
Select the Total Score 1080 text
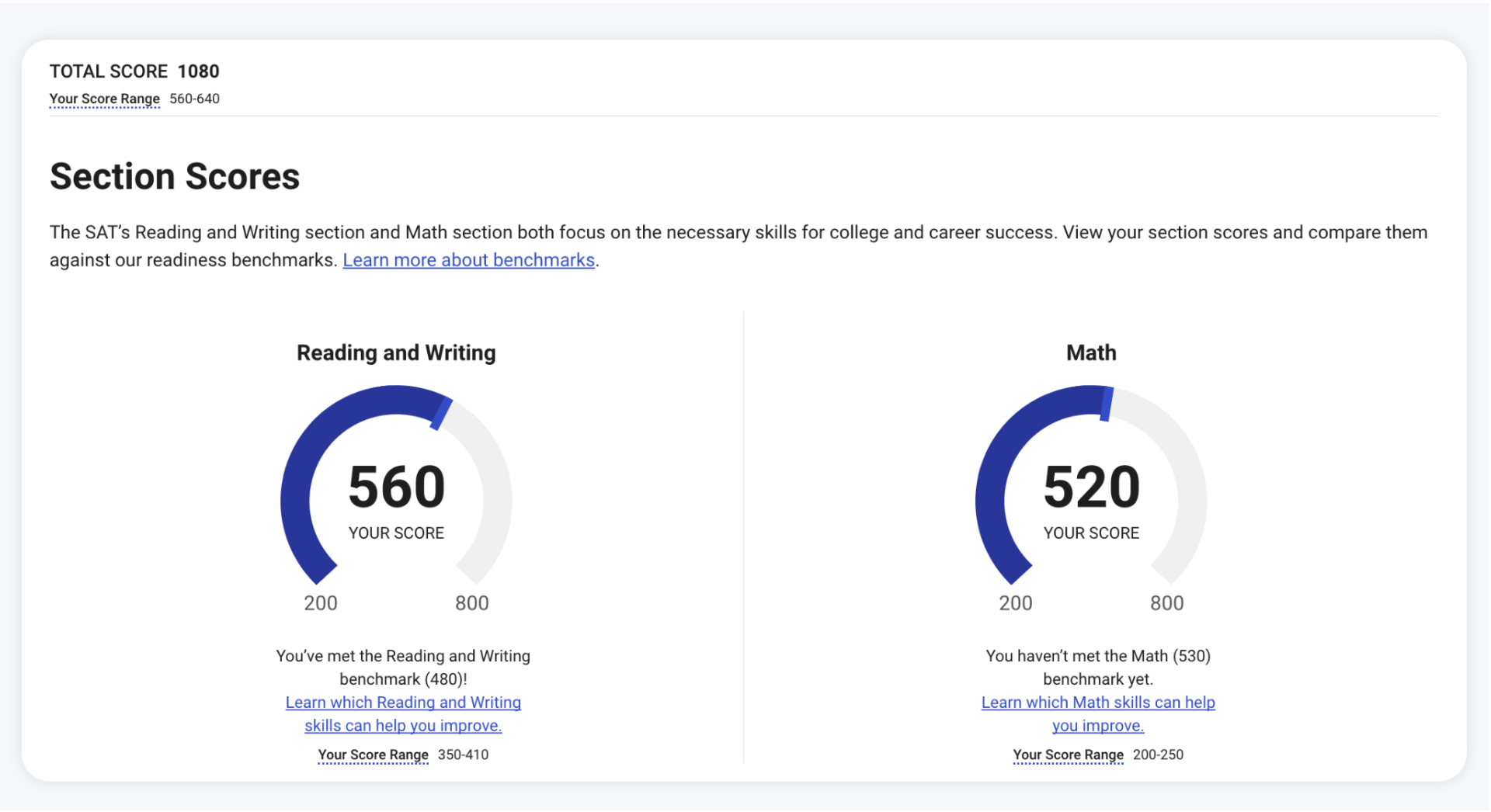click(x=134, y=71)
